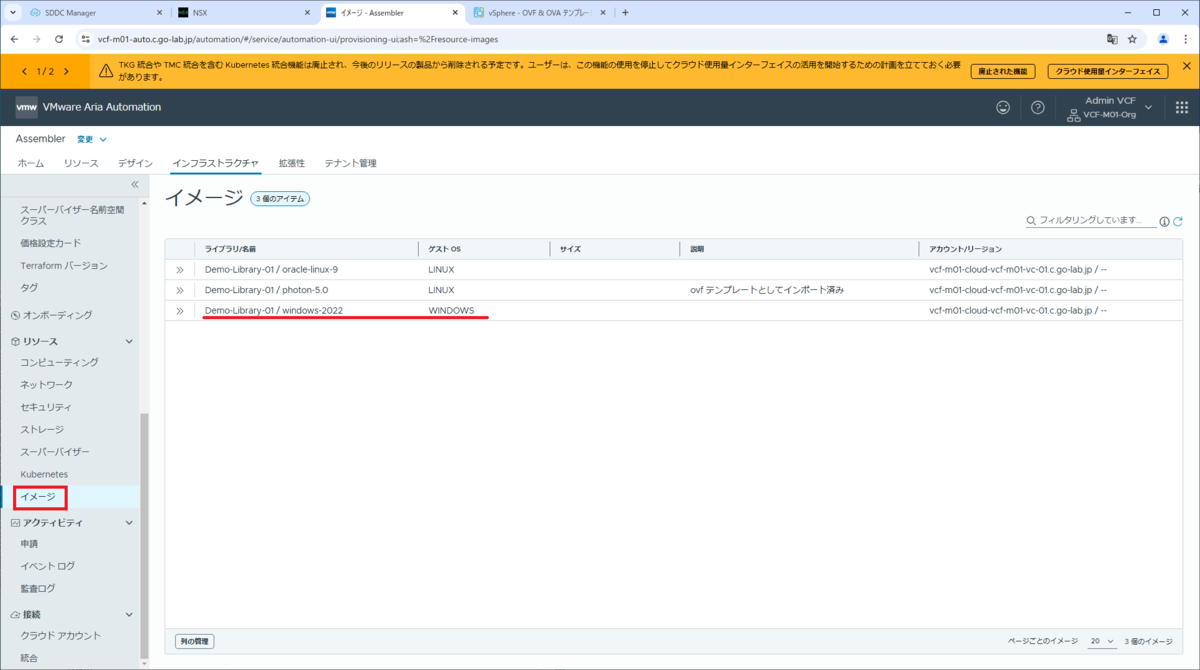Viewport: 1200px width, 670px height.
Task: Open the browser three-dot menu
Action: click(1185, 39)
